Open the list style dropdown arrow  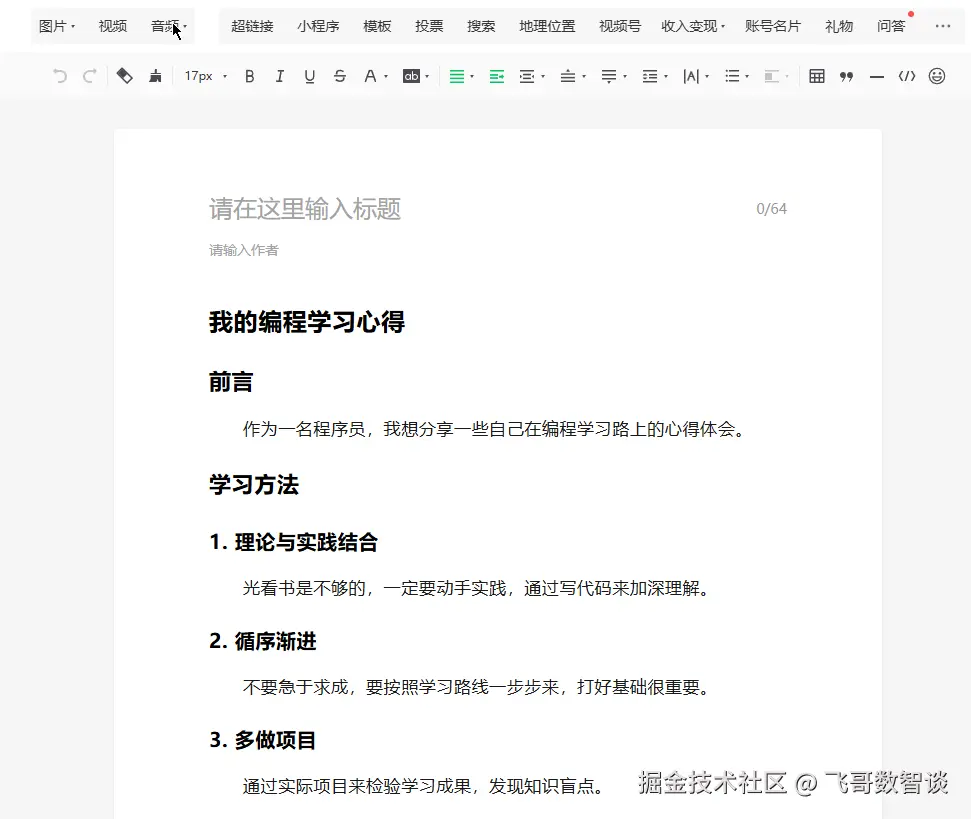[x=747, y=77]
